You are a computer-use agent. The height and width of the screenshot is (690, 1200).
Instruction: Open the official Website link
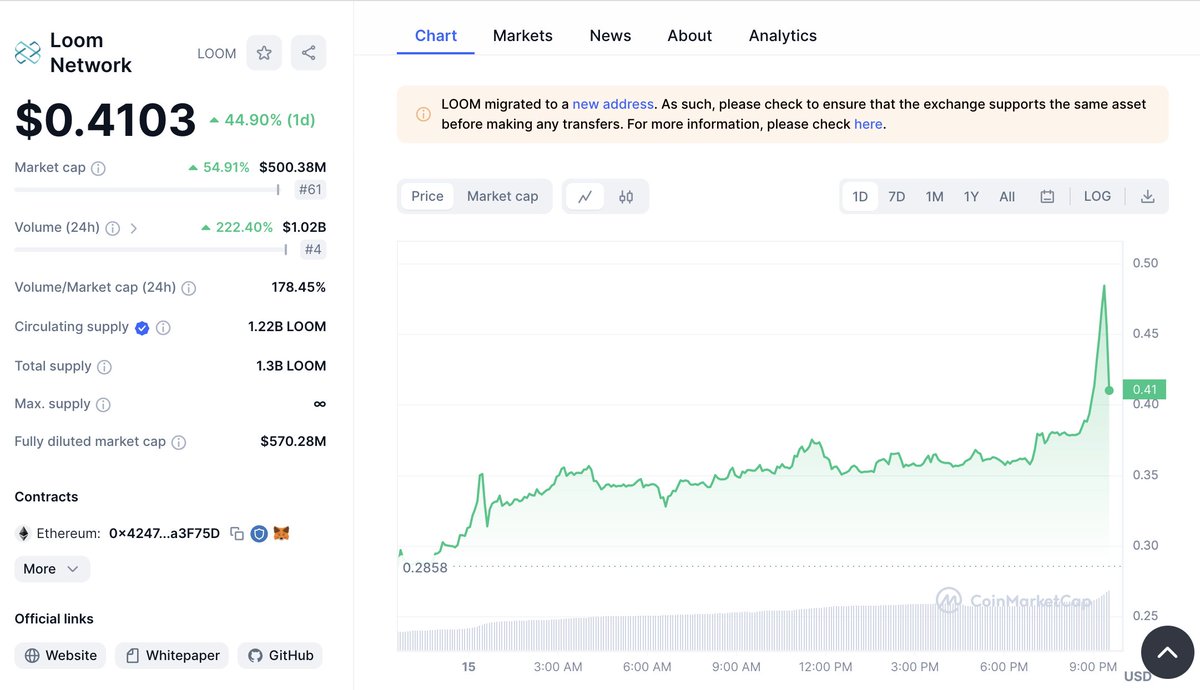coord(62,656)
